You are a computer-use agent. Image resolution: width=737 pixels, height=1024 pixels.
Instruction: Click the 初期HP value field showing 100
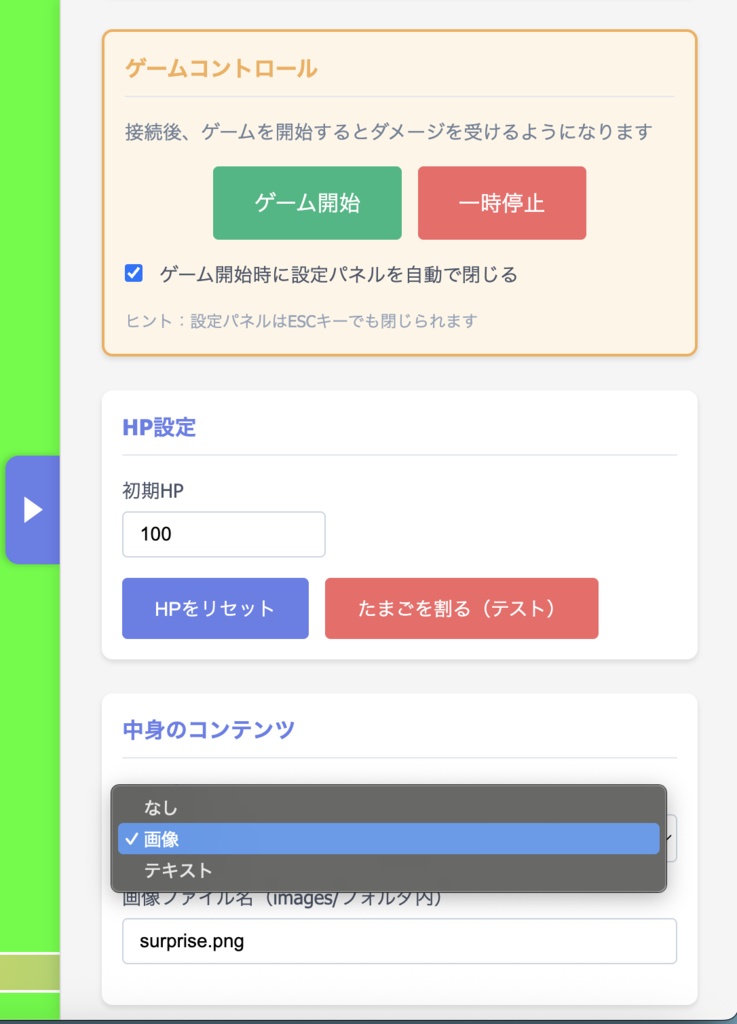point(223,534)
